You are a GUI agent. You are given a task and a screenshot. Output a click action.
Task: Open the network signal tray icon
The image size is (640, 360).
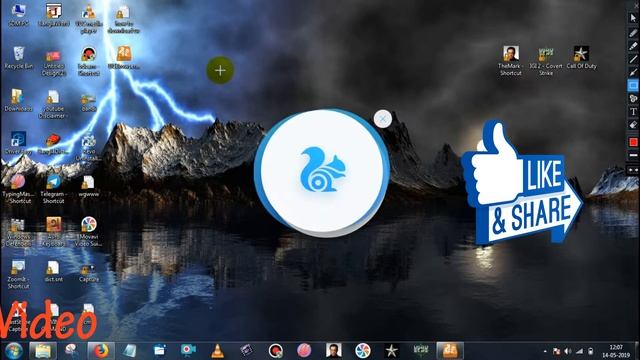coord(580,351)
